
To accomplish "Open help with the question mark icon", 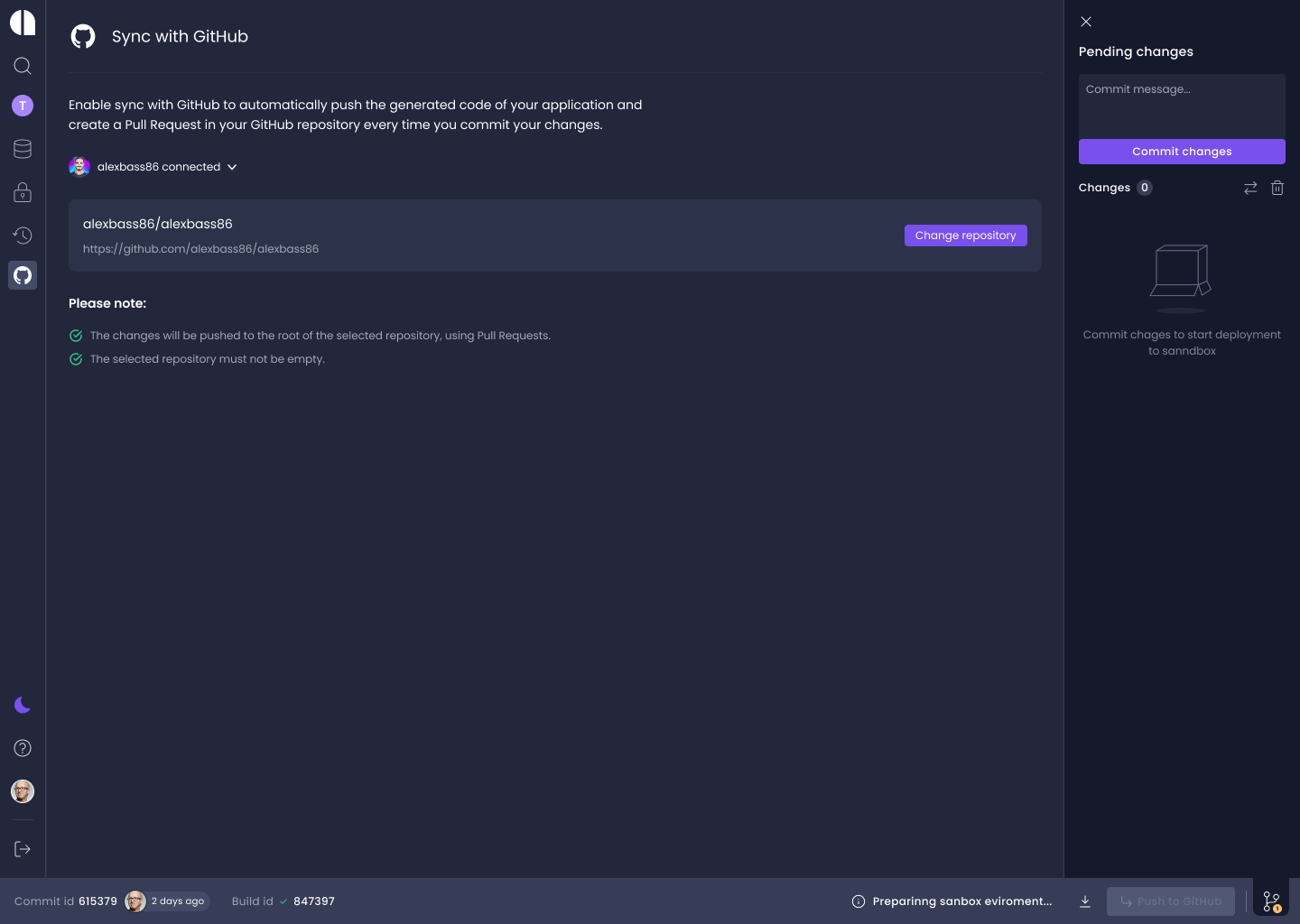I will [22, 747].
